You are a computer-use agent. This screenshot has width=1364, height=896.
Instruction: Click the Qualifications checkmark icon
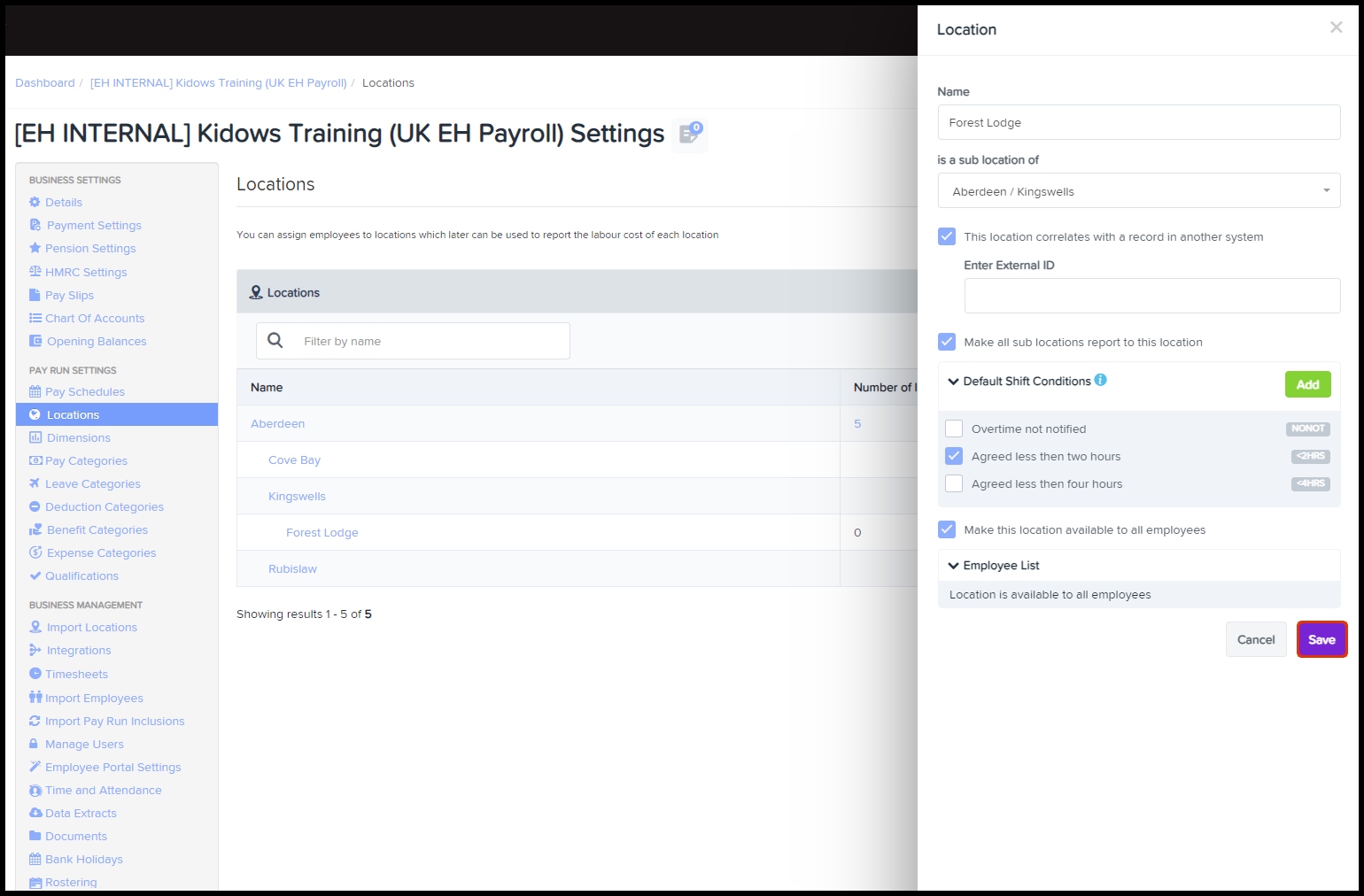click(x=35, y=575)
